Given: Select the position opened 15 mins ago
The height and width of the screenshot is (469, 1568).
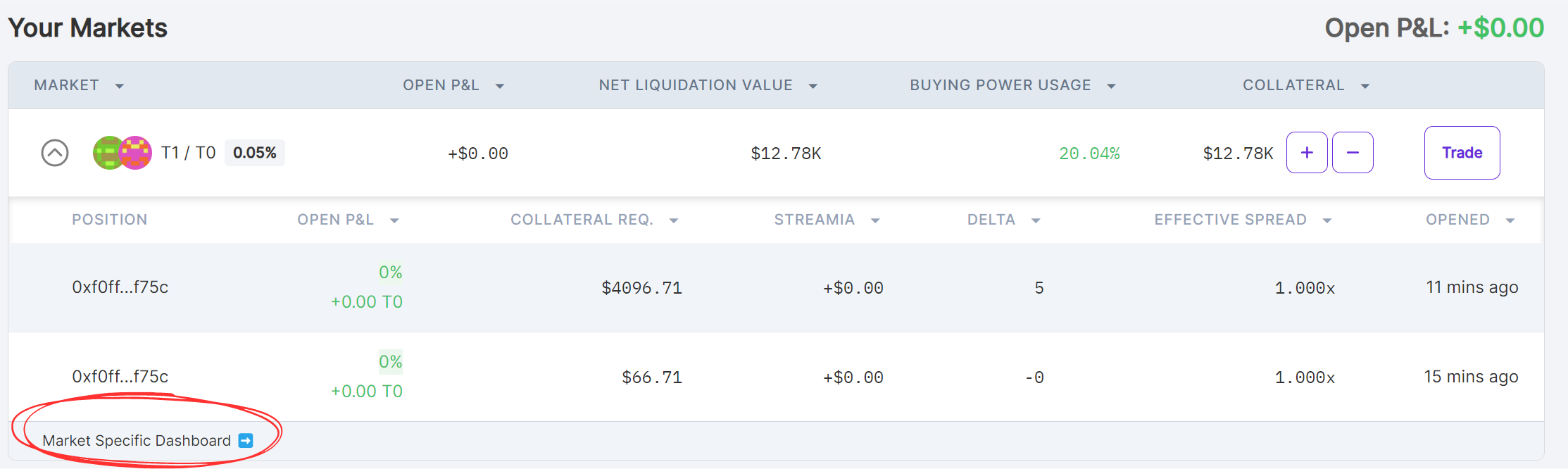Looking at the screenshot, I should click(x=120, y=377).
